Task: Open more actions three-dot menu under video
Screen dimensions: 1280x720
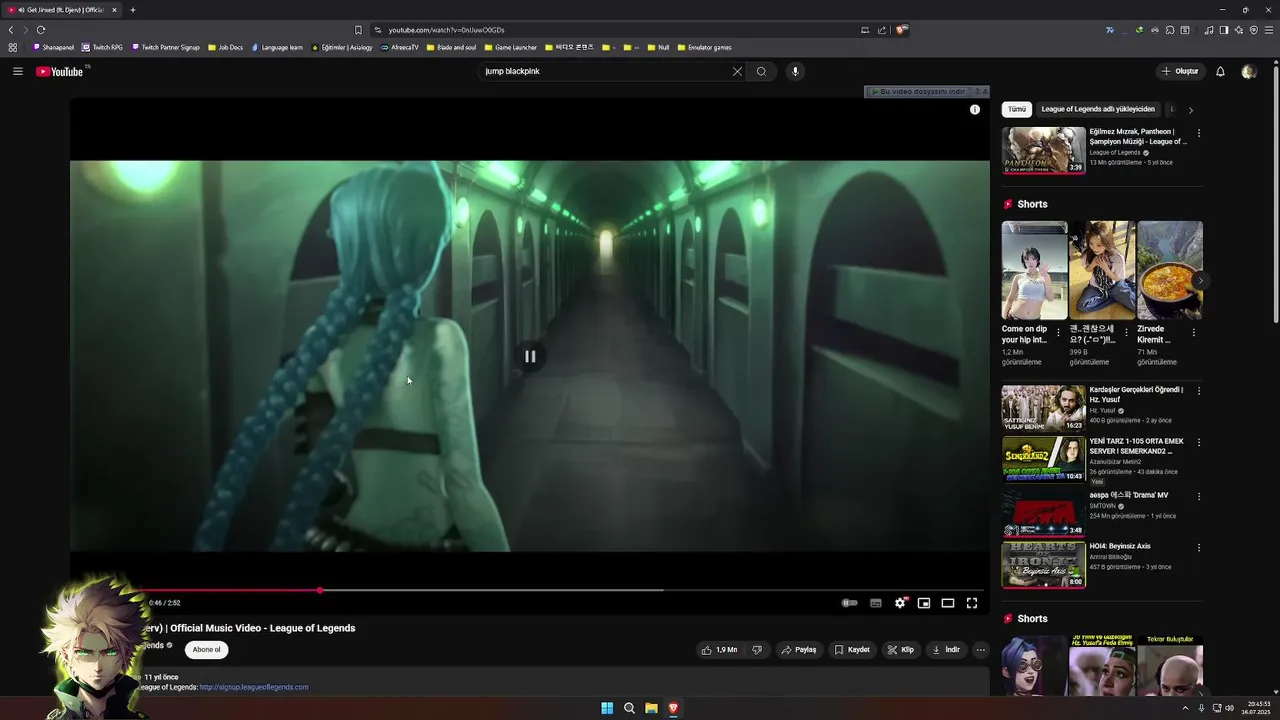Action: tap(981, 650)
